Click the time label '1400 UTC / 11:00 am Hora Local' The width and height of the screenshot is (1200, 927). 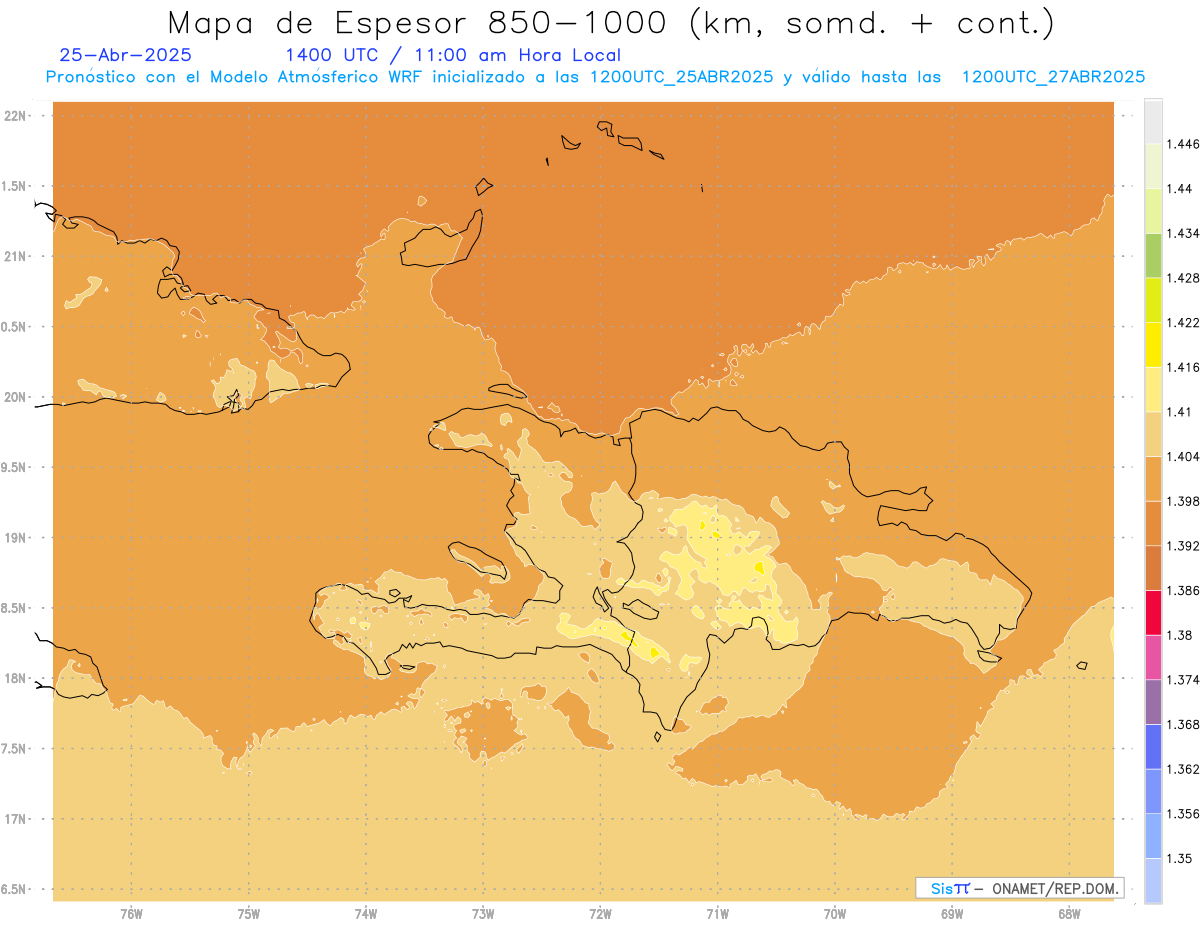453,55
